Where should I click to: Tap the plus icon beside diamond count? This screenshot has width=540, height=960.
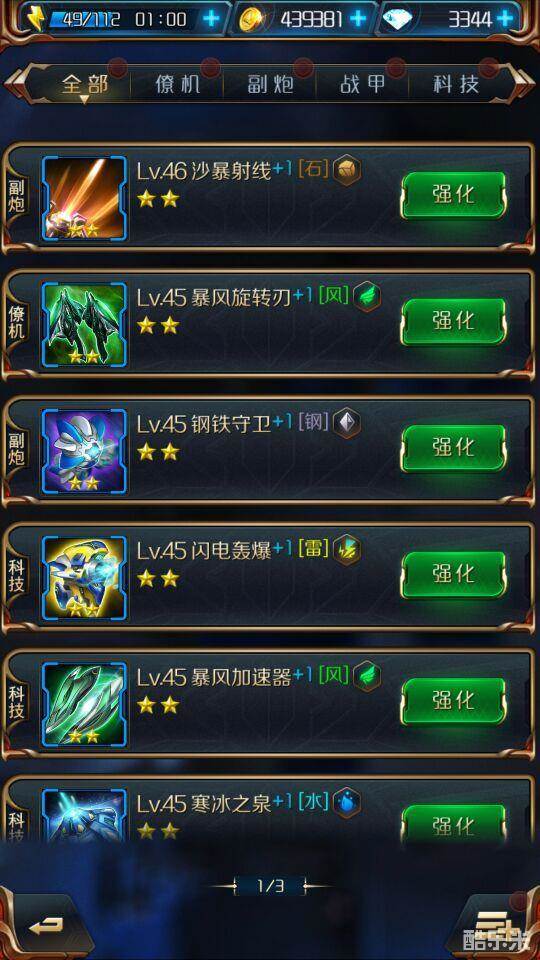click(505, 18)
